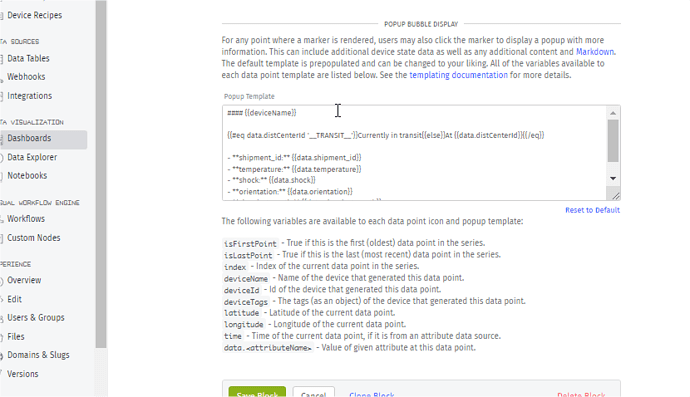Open Integrations from sidebar

[x=29, y=96]
